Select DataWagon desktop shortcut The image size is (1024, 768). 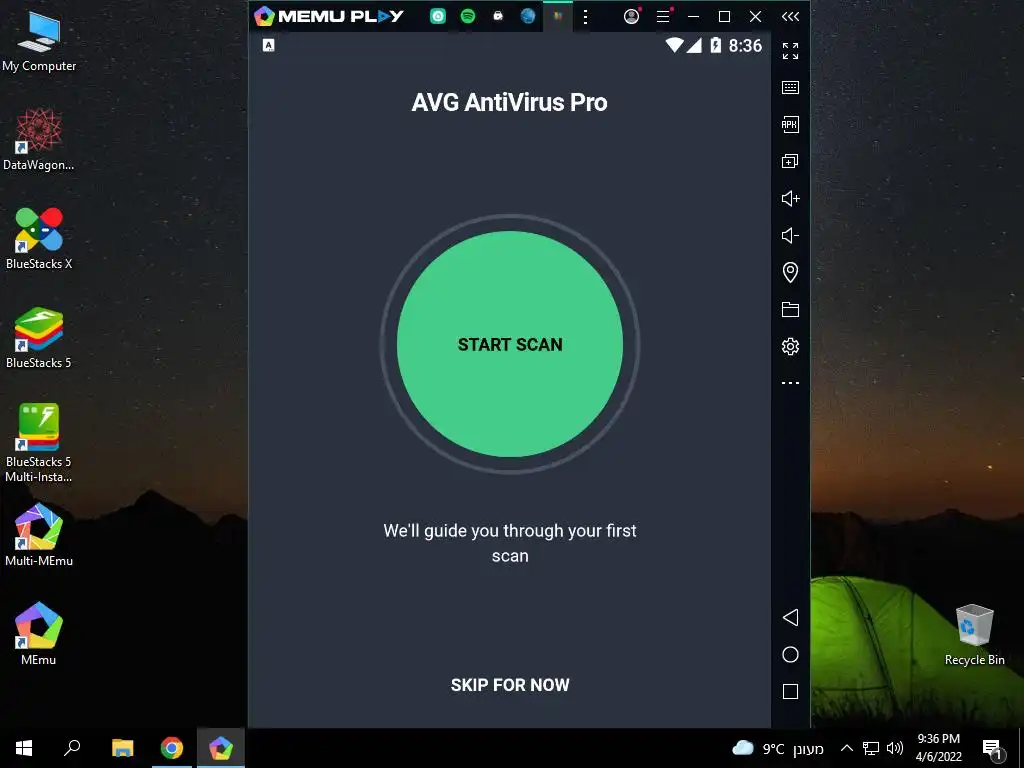click(39, 140)
